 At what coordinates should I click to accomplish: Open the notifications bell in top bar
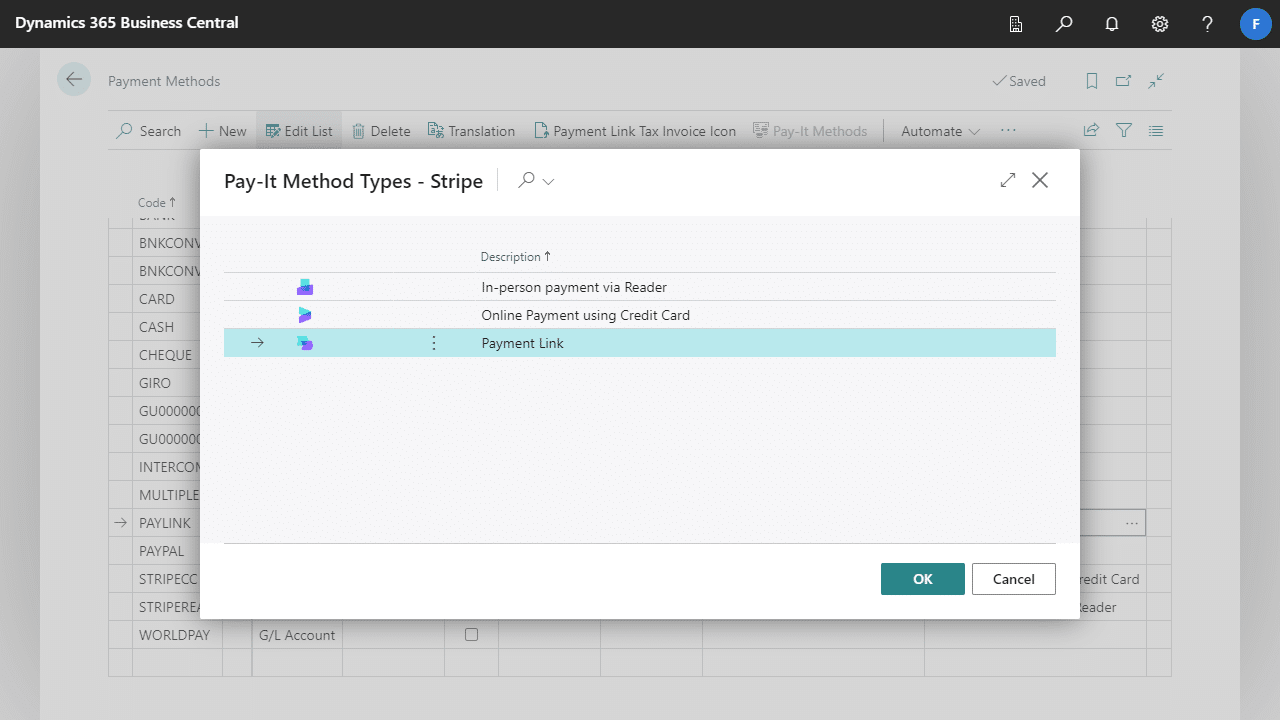1112,23
